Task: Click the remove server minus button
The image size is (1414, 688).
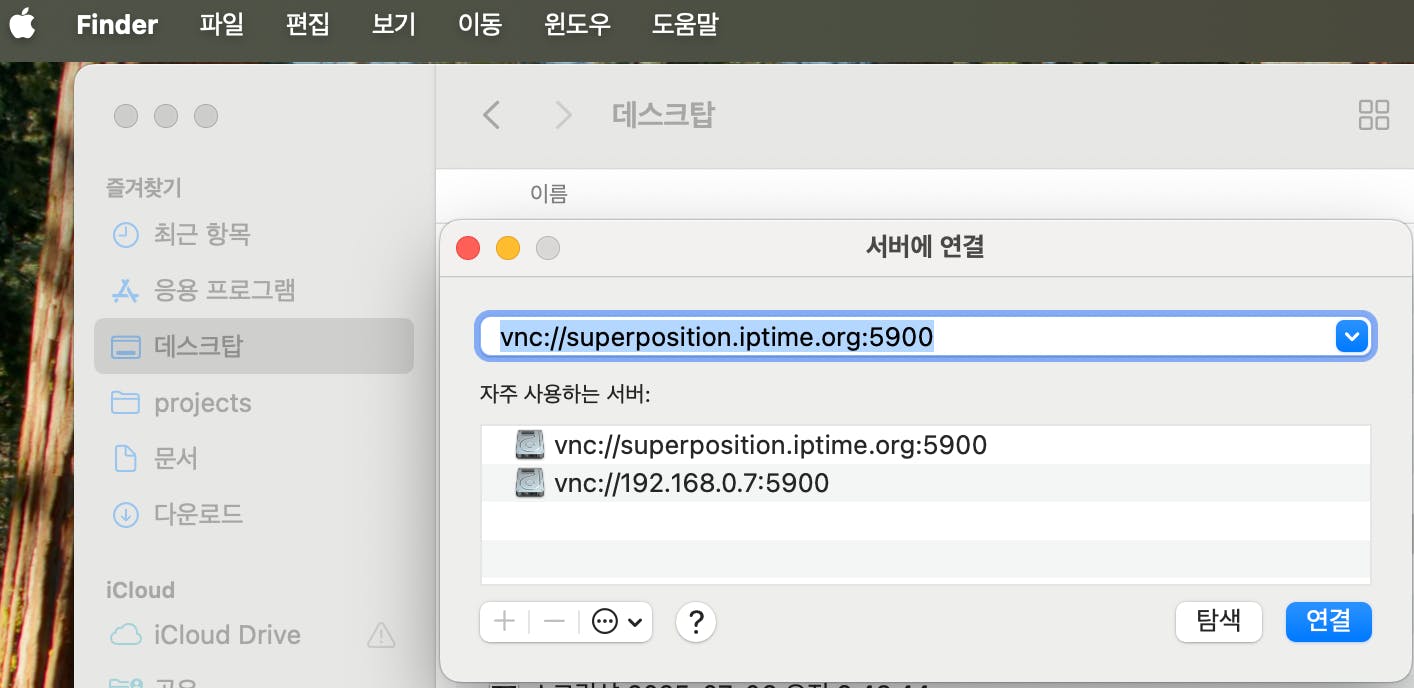Action: pyautogui.click(x=553, y=621)
